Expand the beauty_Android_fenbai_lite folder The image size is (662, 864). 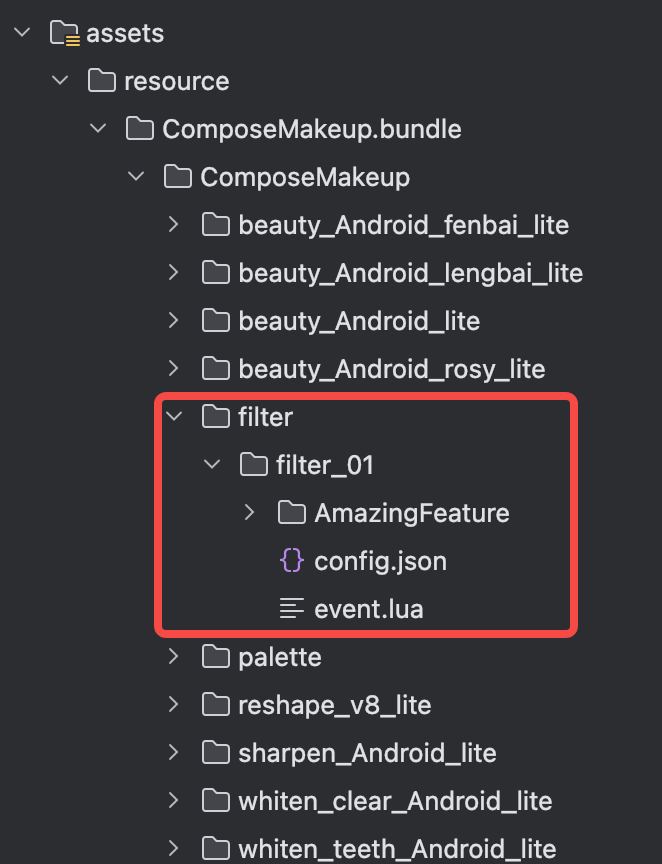coord(174,225)
